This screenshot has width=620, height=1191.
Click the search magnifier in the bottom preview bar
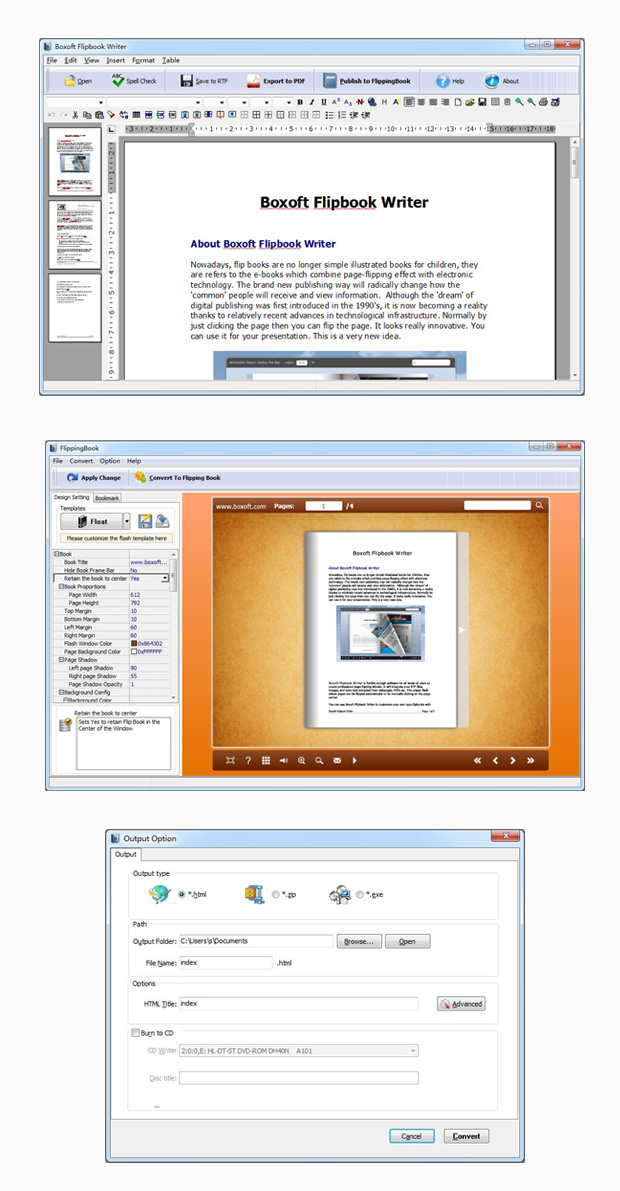click(320, 760)
